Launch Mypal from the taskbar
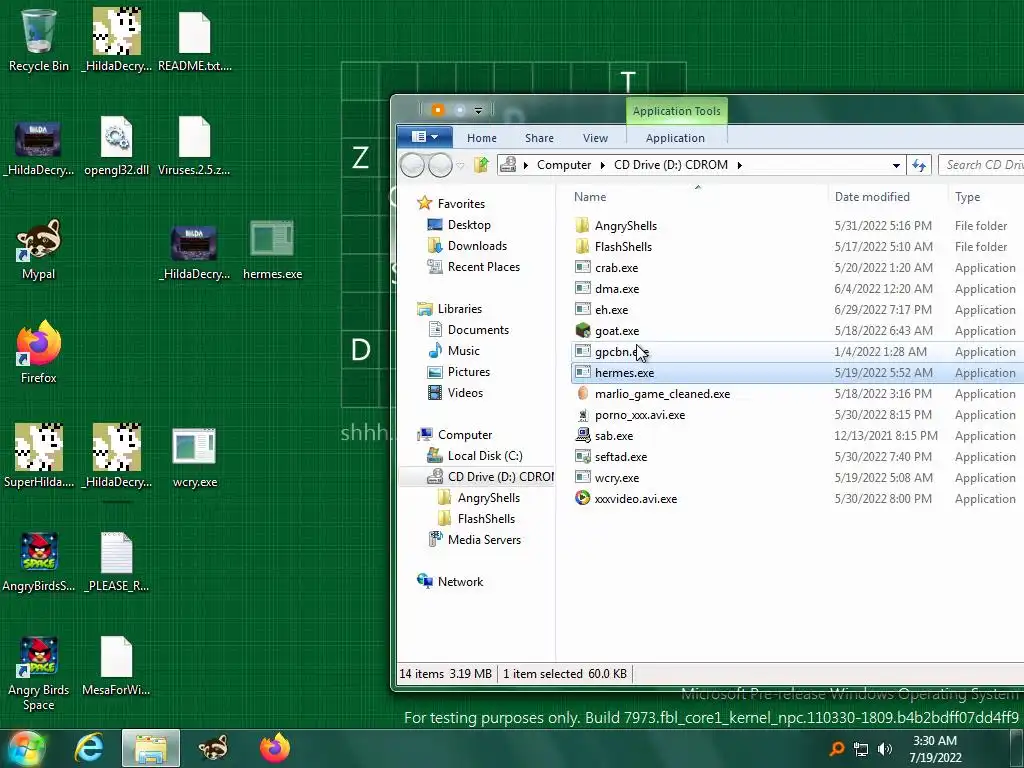This screenshot has height=768, width=1024. 213,748
